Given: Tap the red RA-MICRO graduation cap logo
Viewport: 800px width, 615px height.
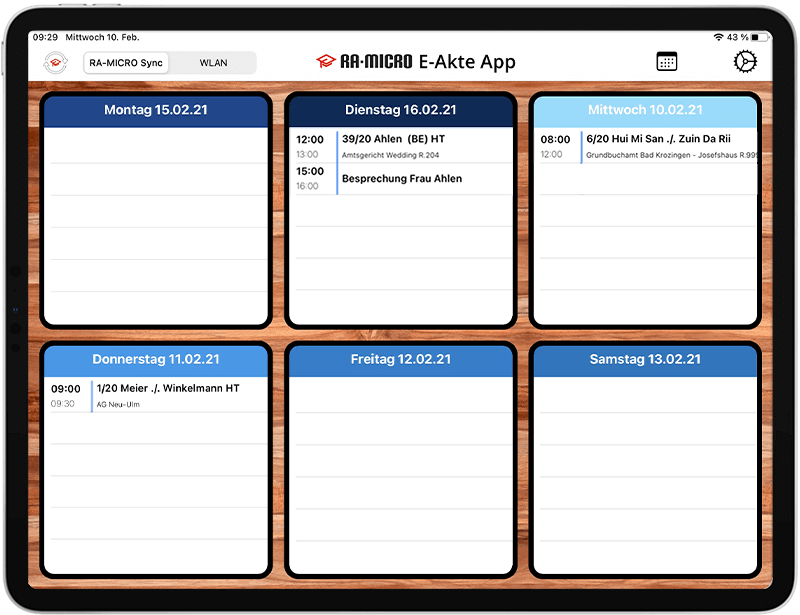Looking at the screenshot, I should [325, 62].
